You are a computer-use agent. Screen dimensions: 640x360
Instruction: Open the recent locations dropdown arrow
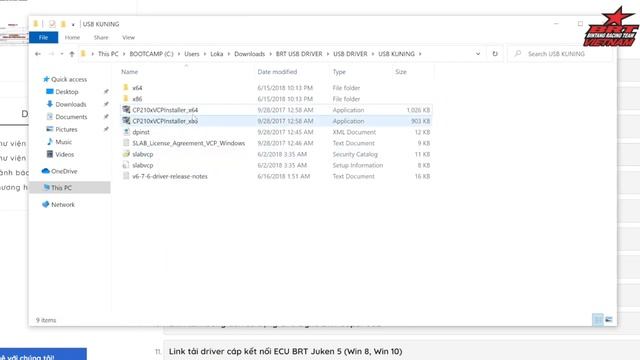point(62,54)
